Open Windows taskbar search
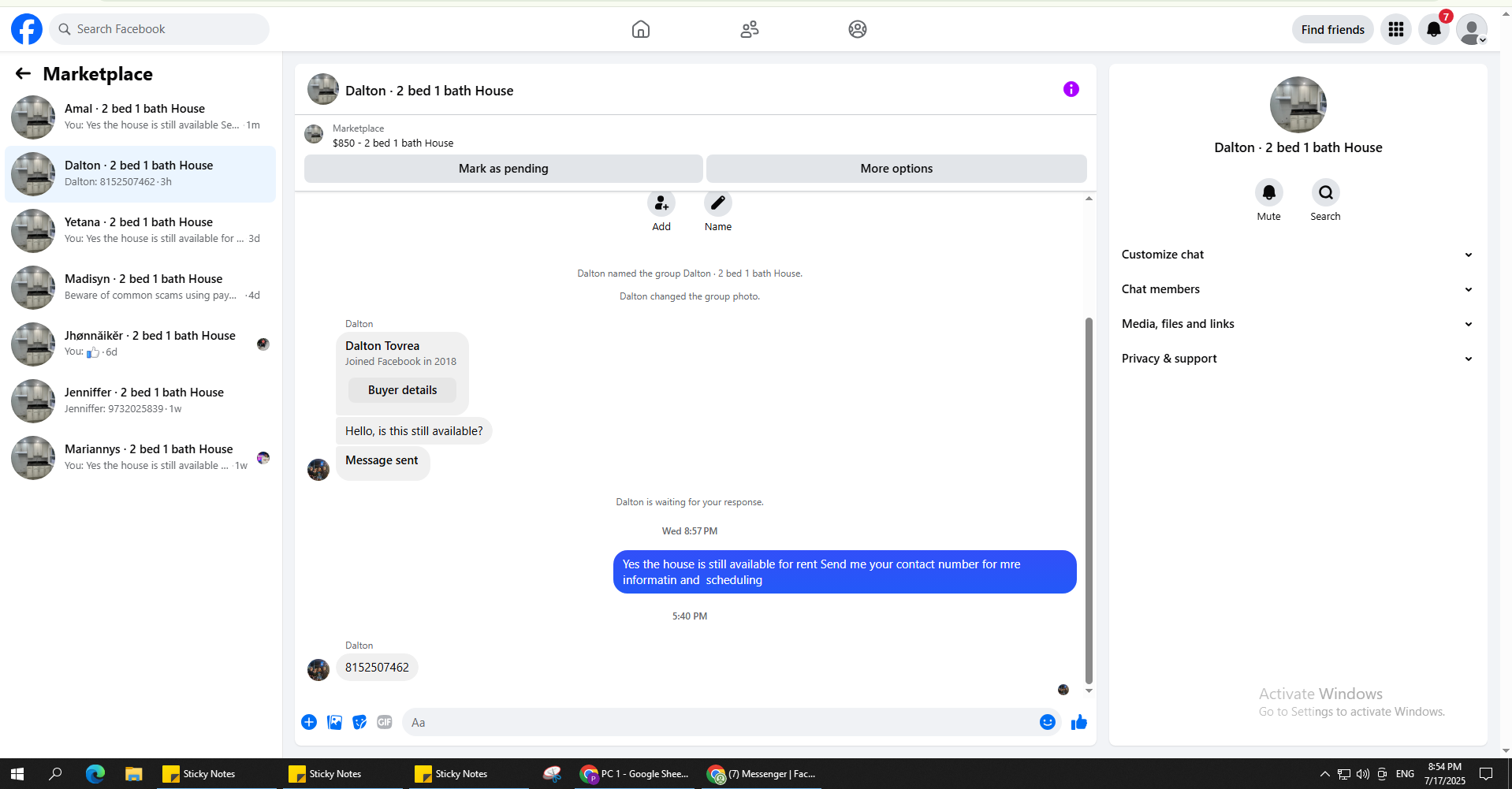1512x789 pixels. tap(55, 774)
